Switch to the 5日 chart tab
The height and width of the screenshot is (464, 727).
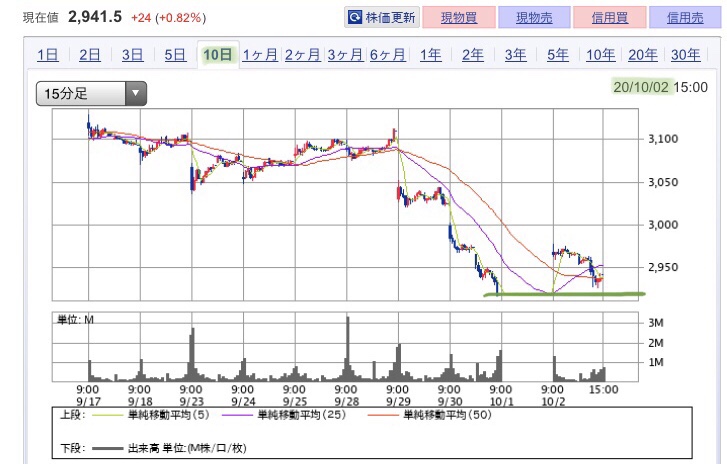click(x=175, y=55)
